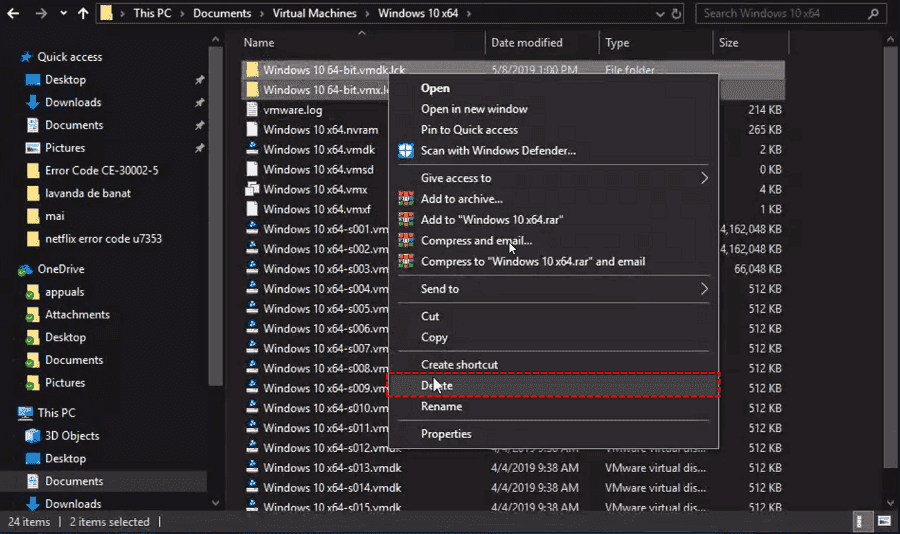This screenshot has height=534, width=900.
Task: Expand Give access to submenu arrow
Action: click(704, 178)
